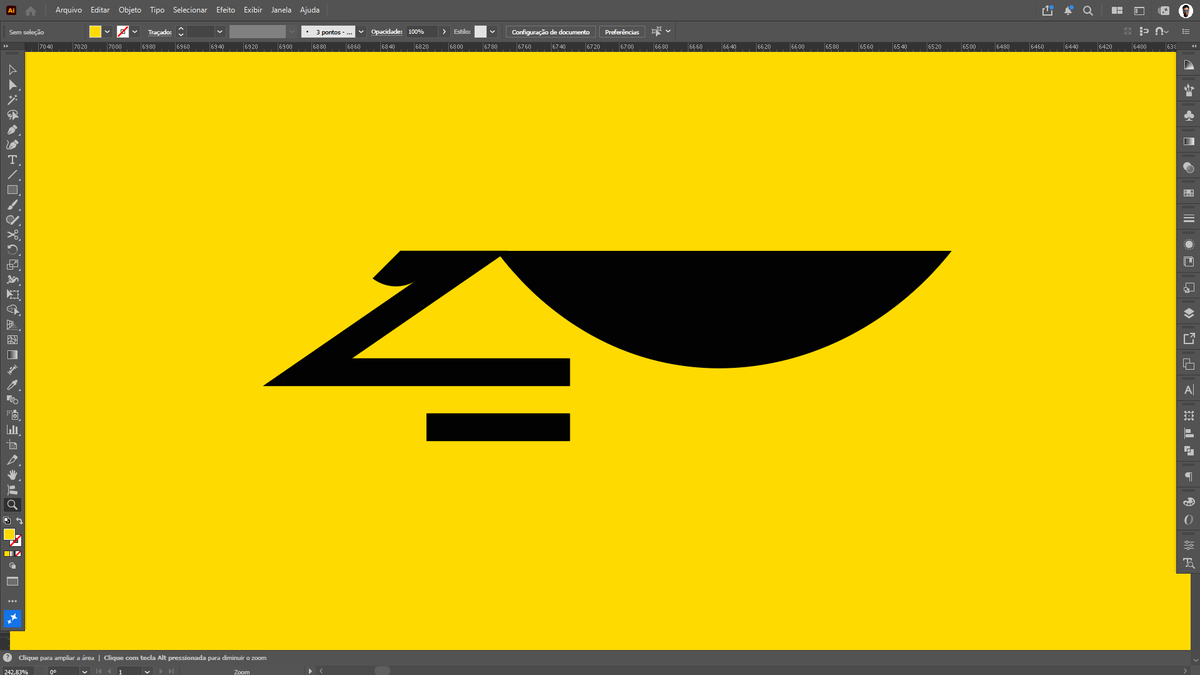Select the Eyedropper tool
Image resolution: width=1200 pixels, height=675 pixels.
coord(13,385)
